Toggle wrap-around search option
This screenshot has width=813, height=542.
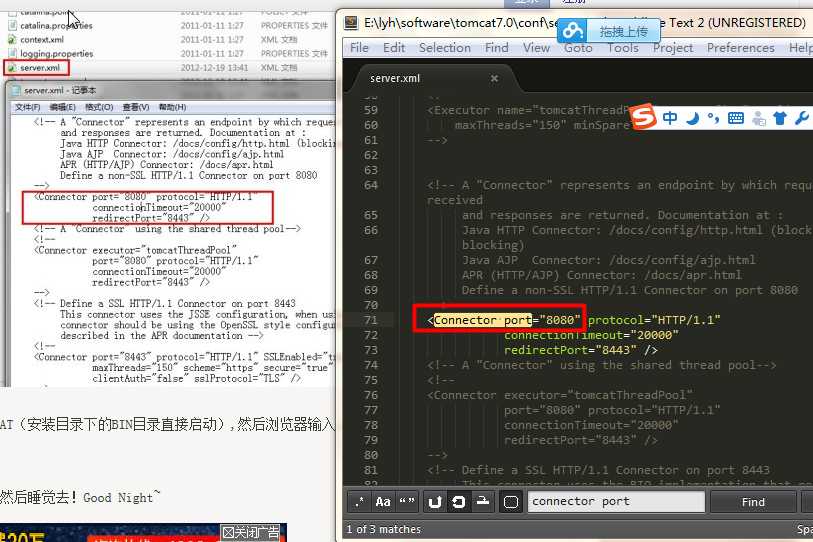(434, 502)
